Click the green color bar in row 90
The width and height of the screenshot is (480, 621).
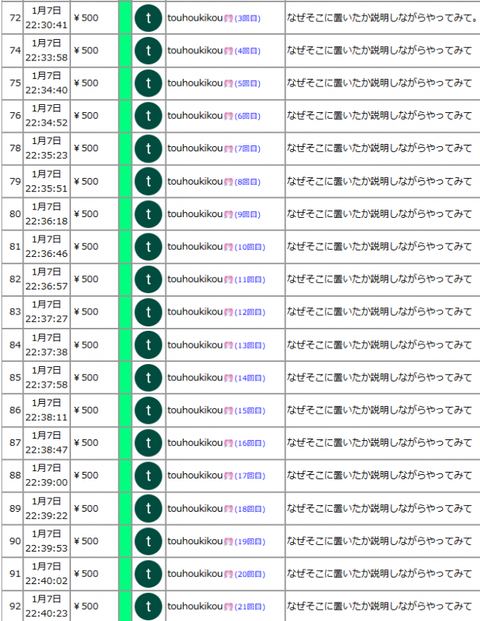(x=125, y=541)
